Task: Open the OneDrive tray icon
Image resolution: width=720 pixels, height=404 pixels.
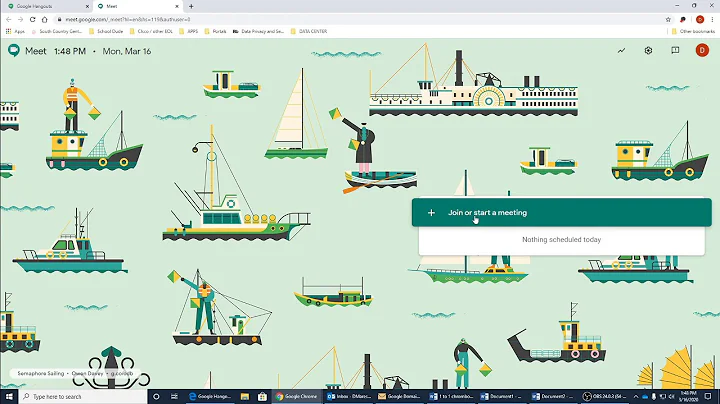Action: (645, 396)
